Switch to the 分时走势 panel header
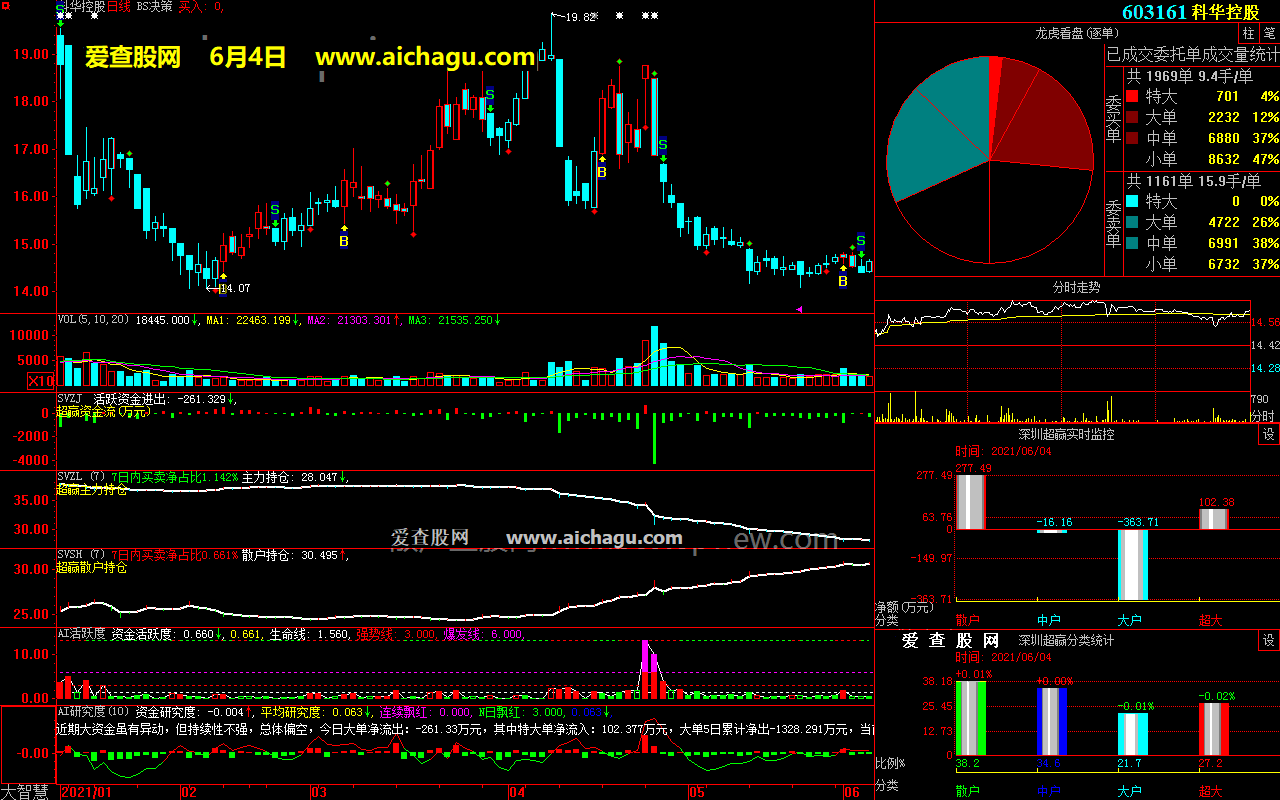1280x800 pixels. click(1076, 287)
